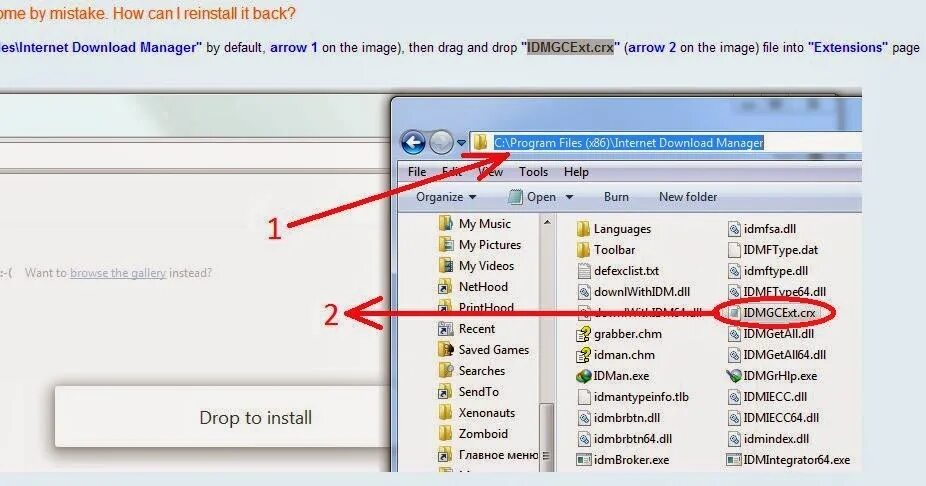Screen dimensions: 926x486
Task: Select Recent in navigation pane
Action: point(467,329)
